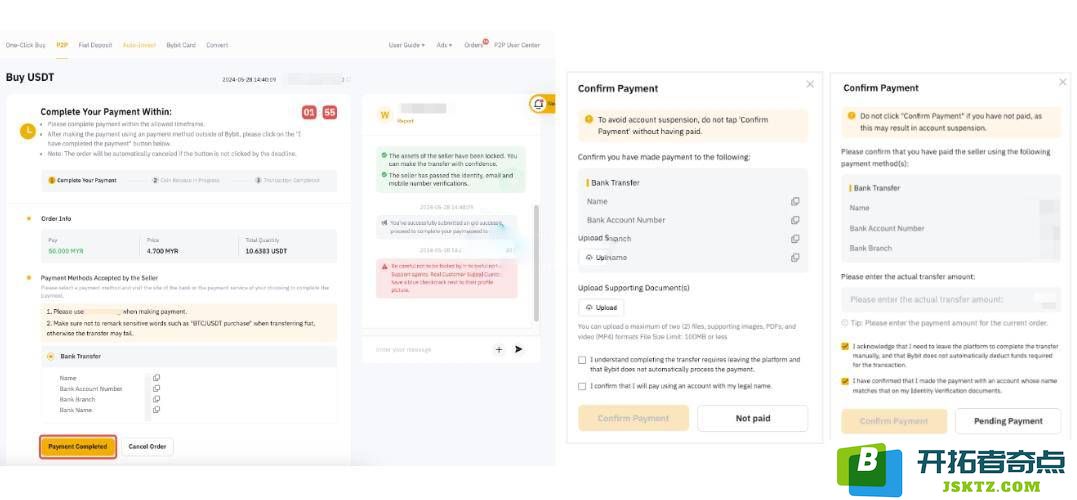Click the Payment Completed button

click(x=78, y=446)
